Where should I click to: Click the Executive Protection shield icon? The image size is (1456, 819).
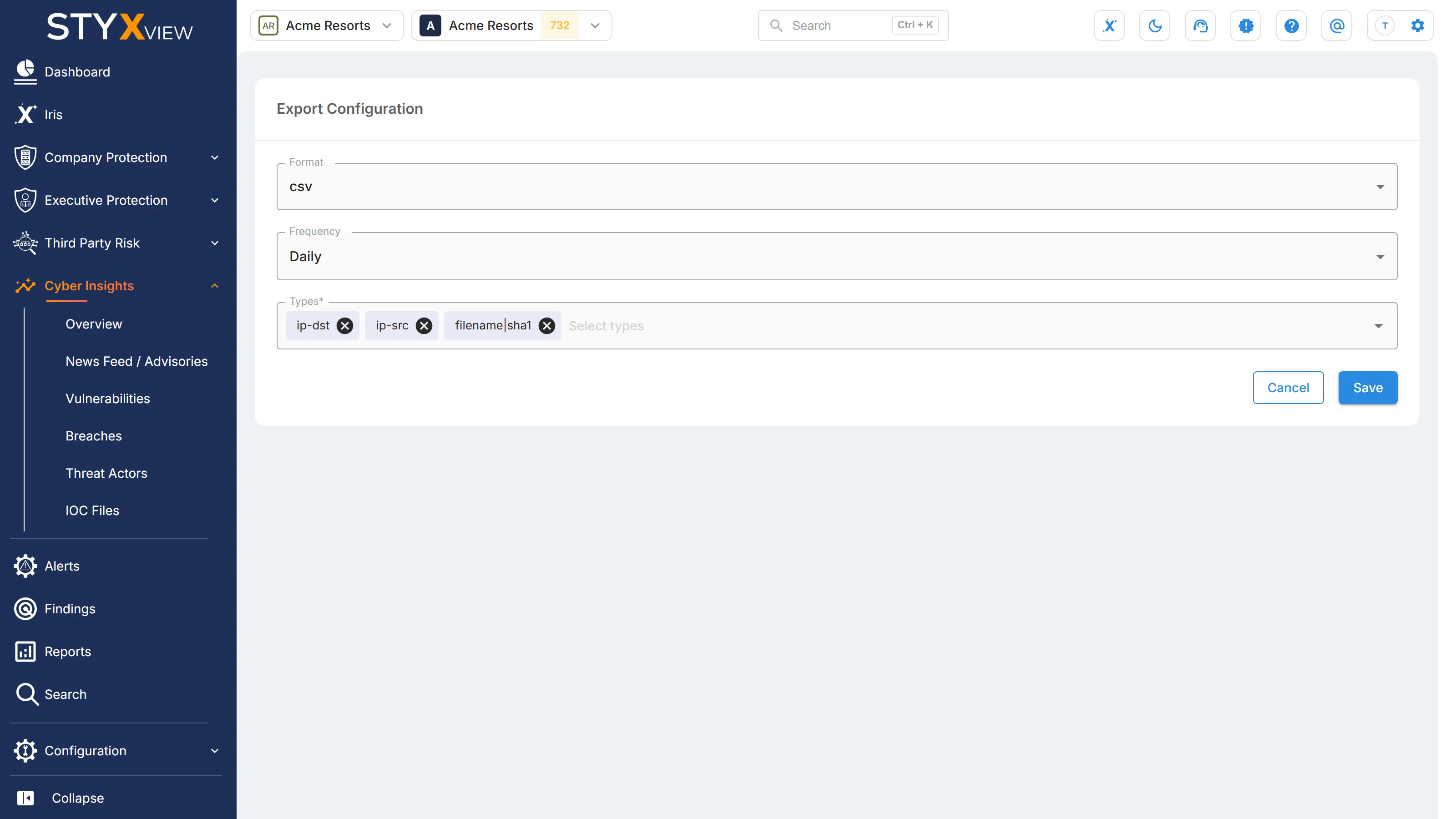tap(25, 200)
